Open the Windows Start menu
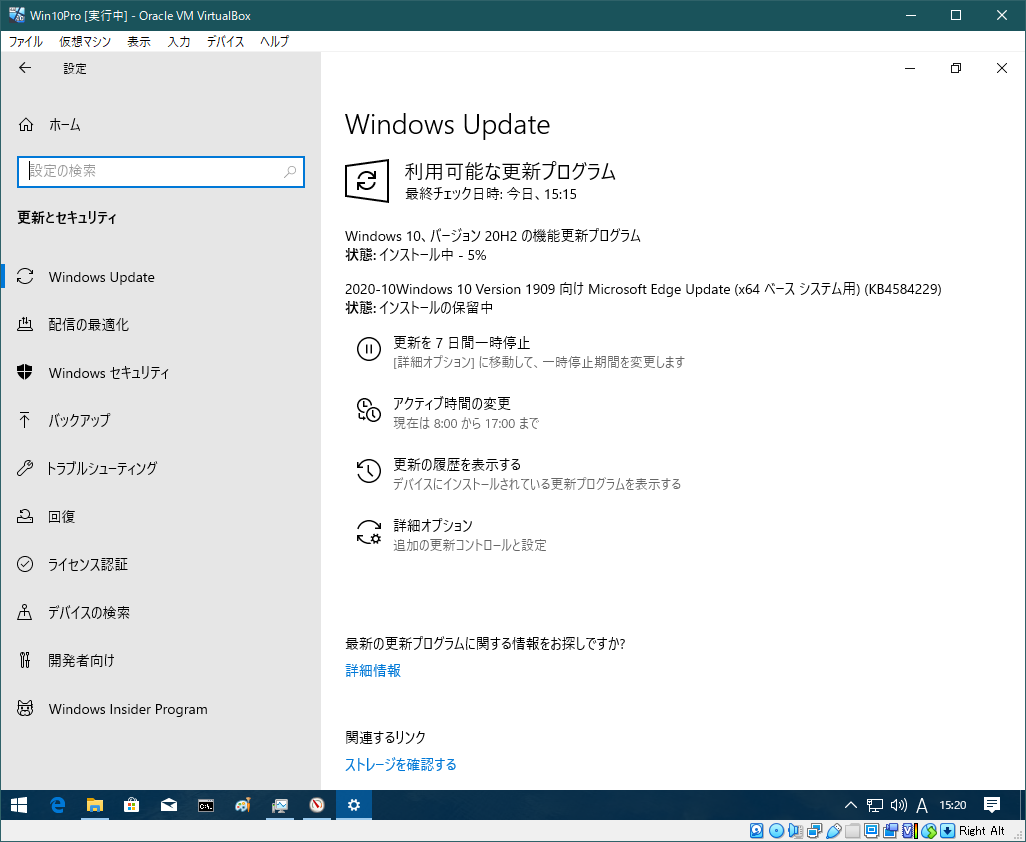This screenshot has height=842, width=1026. click(19, 805)
